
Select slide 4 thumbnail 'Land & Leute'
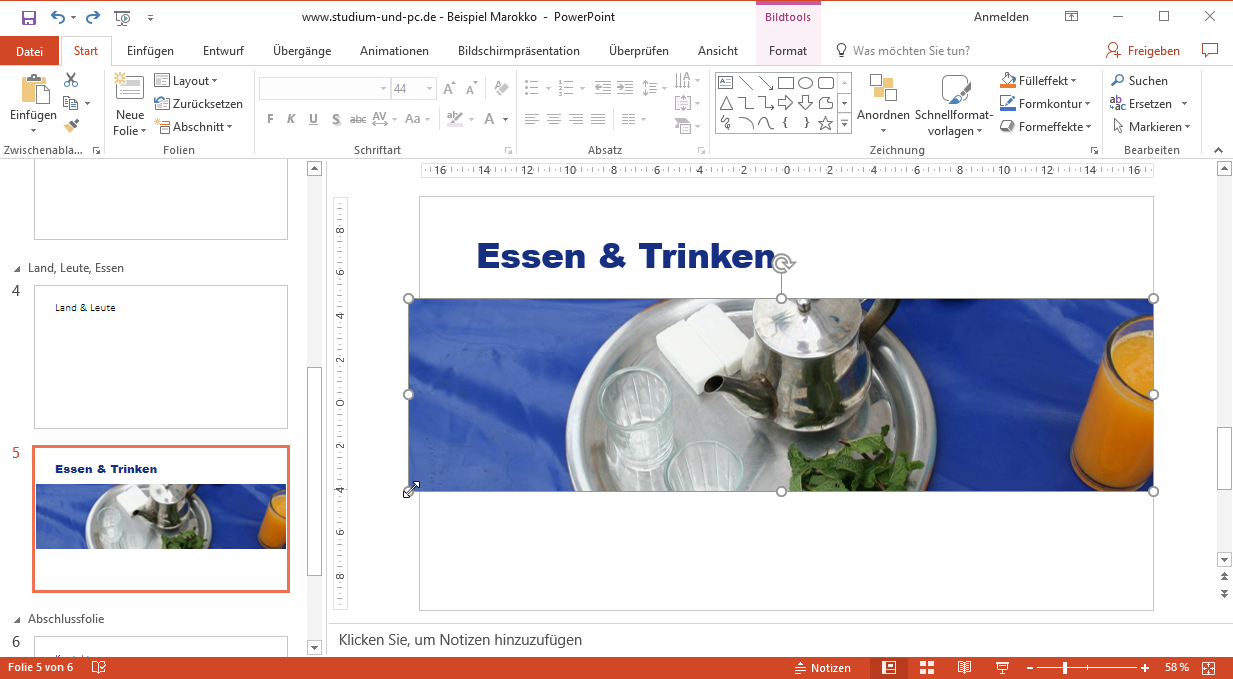click(x=161, y=357)
